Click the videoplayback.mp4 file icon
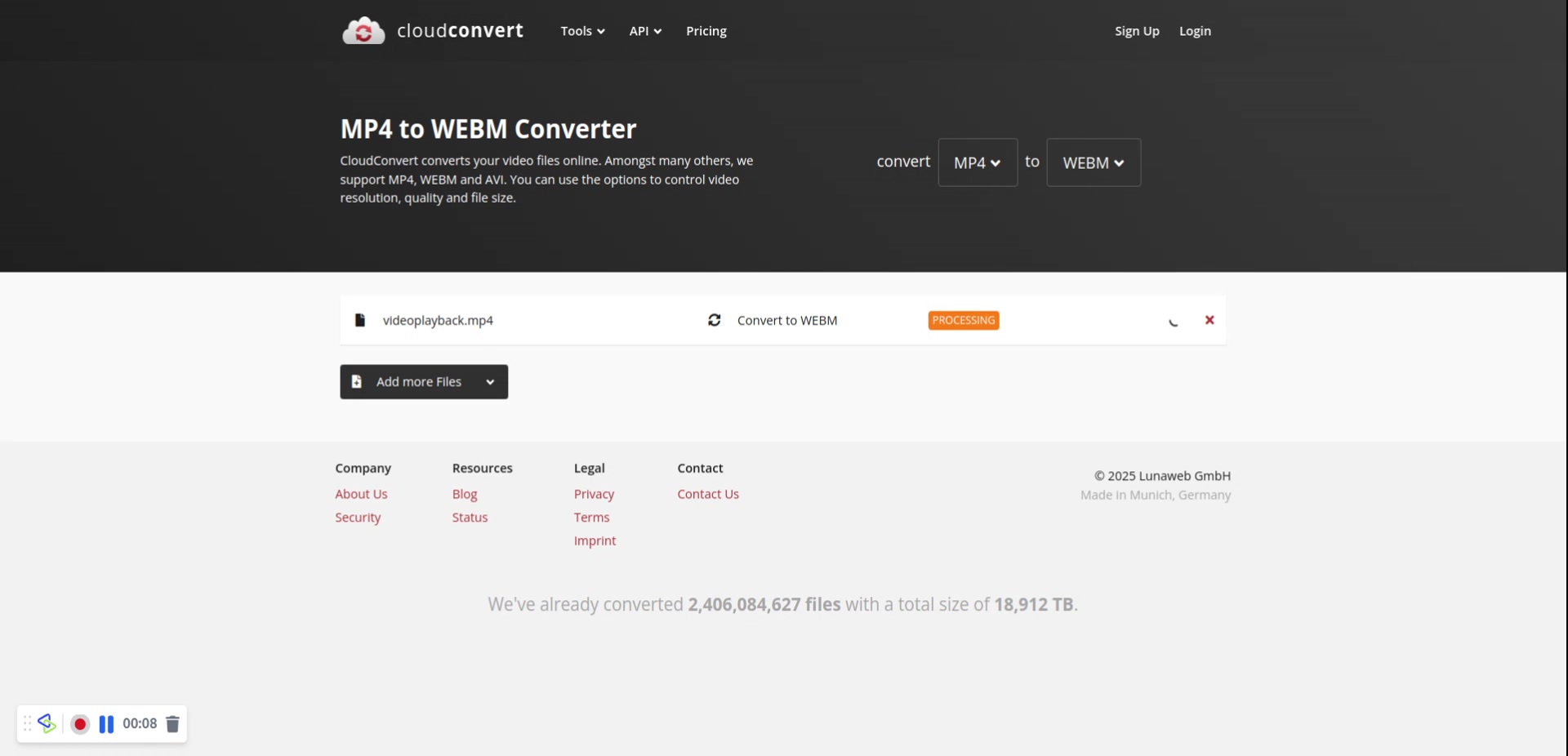The width and height of the screenshot is (1568, 756). pos(359,320)
